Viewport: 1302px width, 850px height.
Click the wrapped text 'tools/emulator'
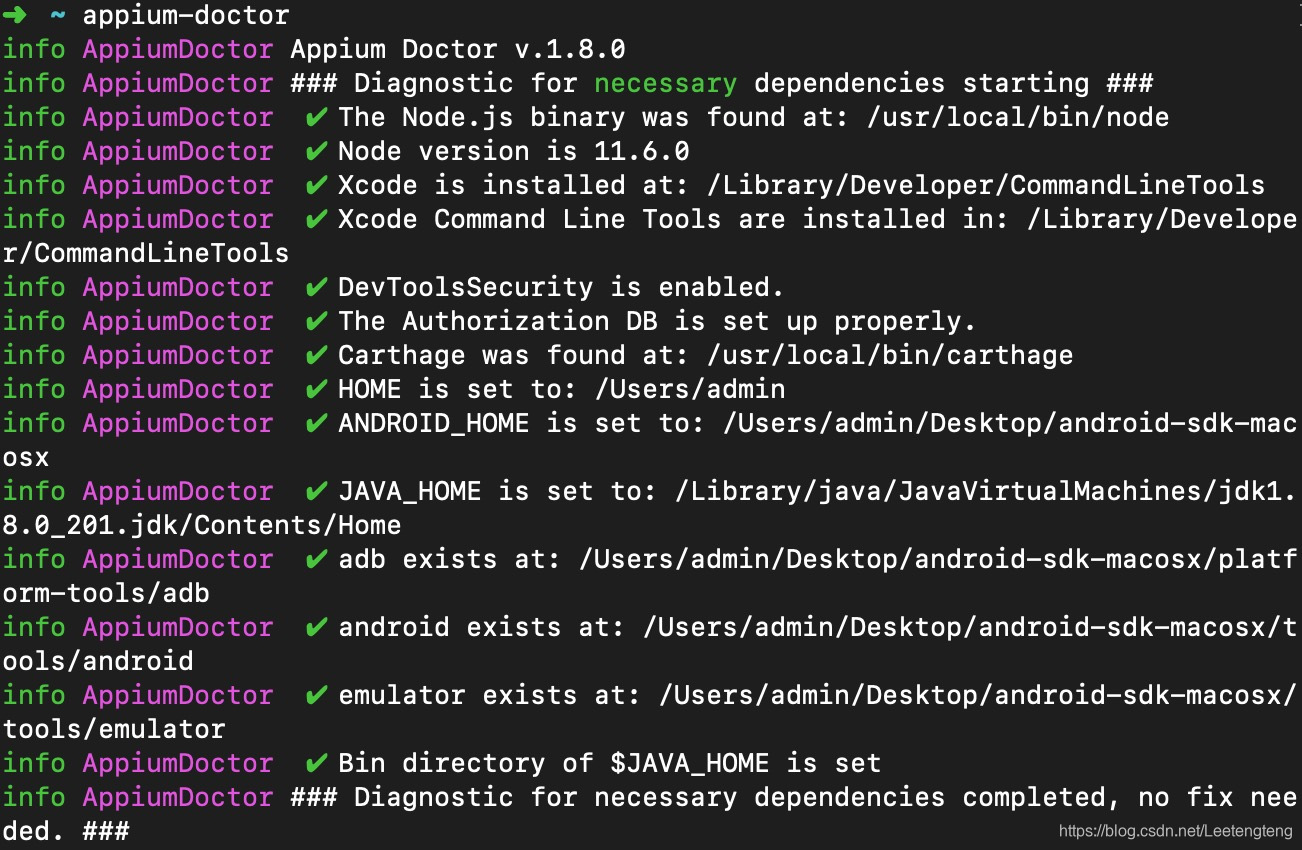tap(114, 730)
